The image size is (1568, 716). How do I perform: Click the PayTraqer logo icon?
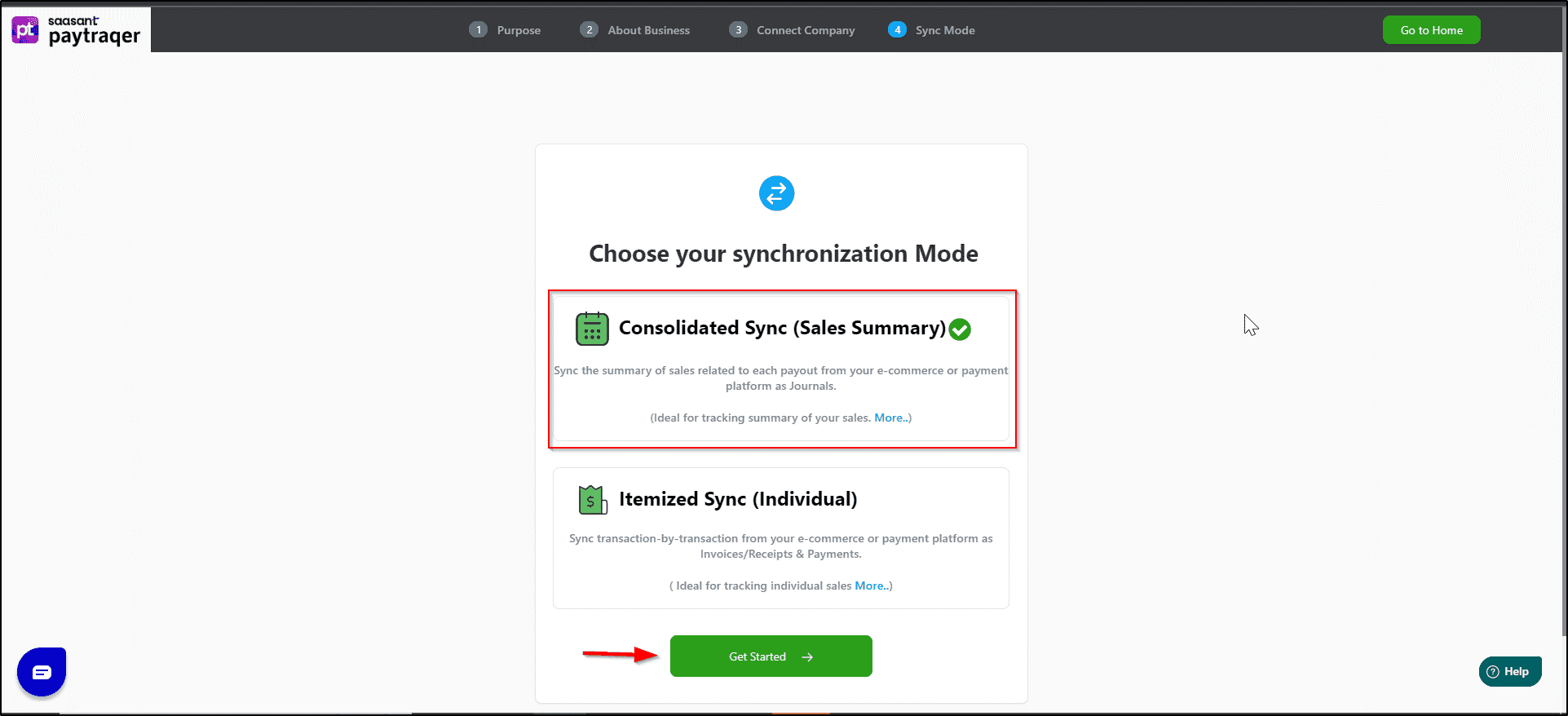tap(24, 29)
